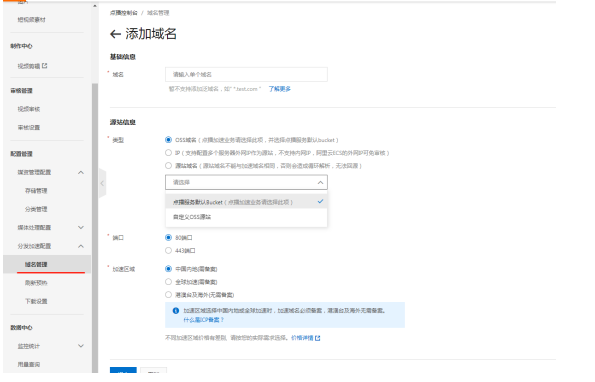Select the IP source type radio
The image size is (595, 382).
point(168,153)
